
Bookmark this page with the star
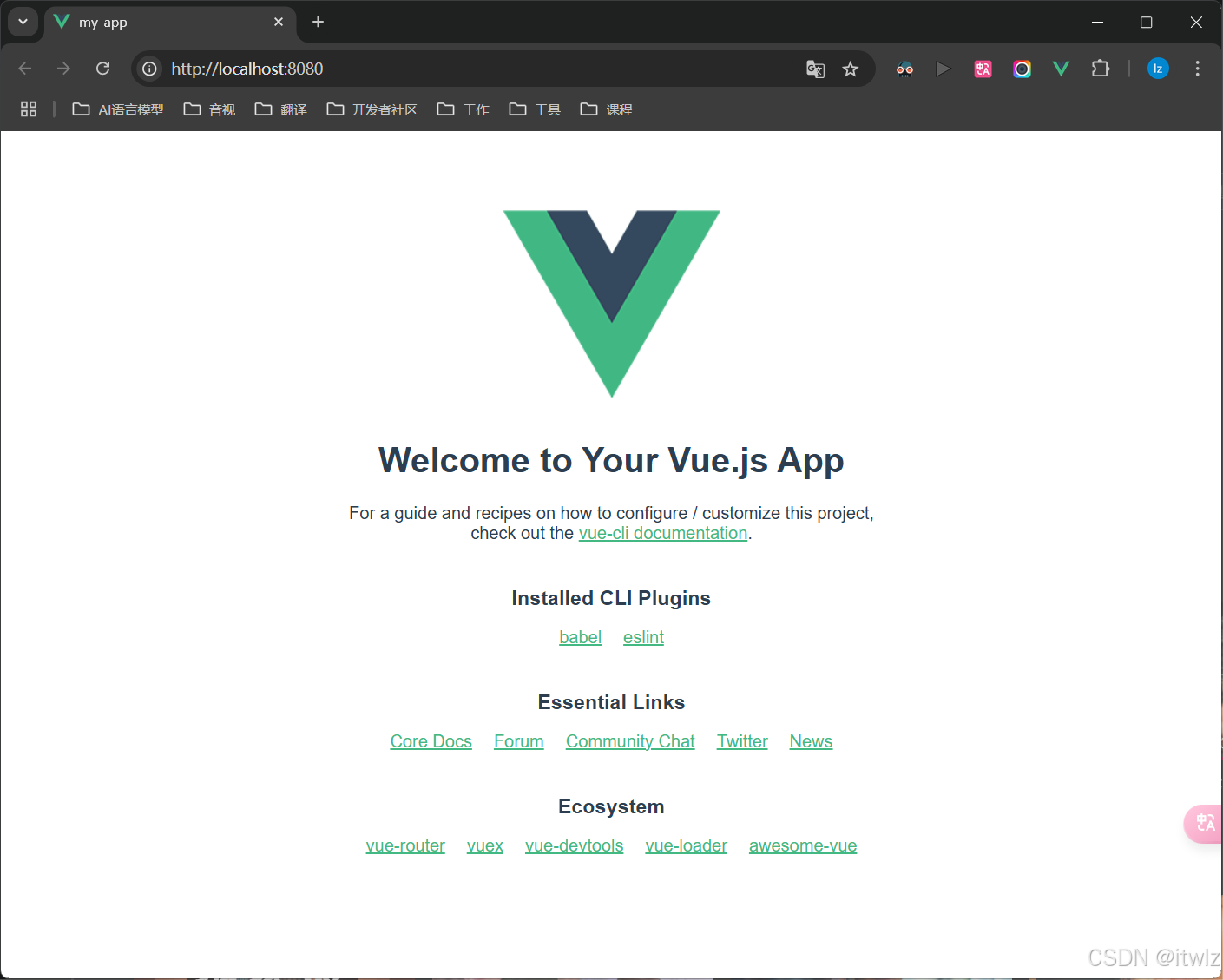851,69
